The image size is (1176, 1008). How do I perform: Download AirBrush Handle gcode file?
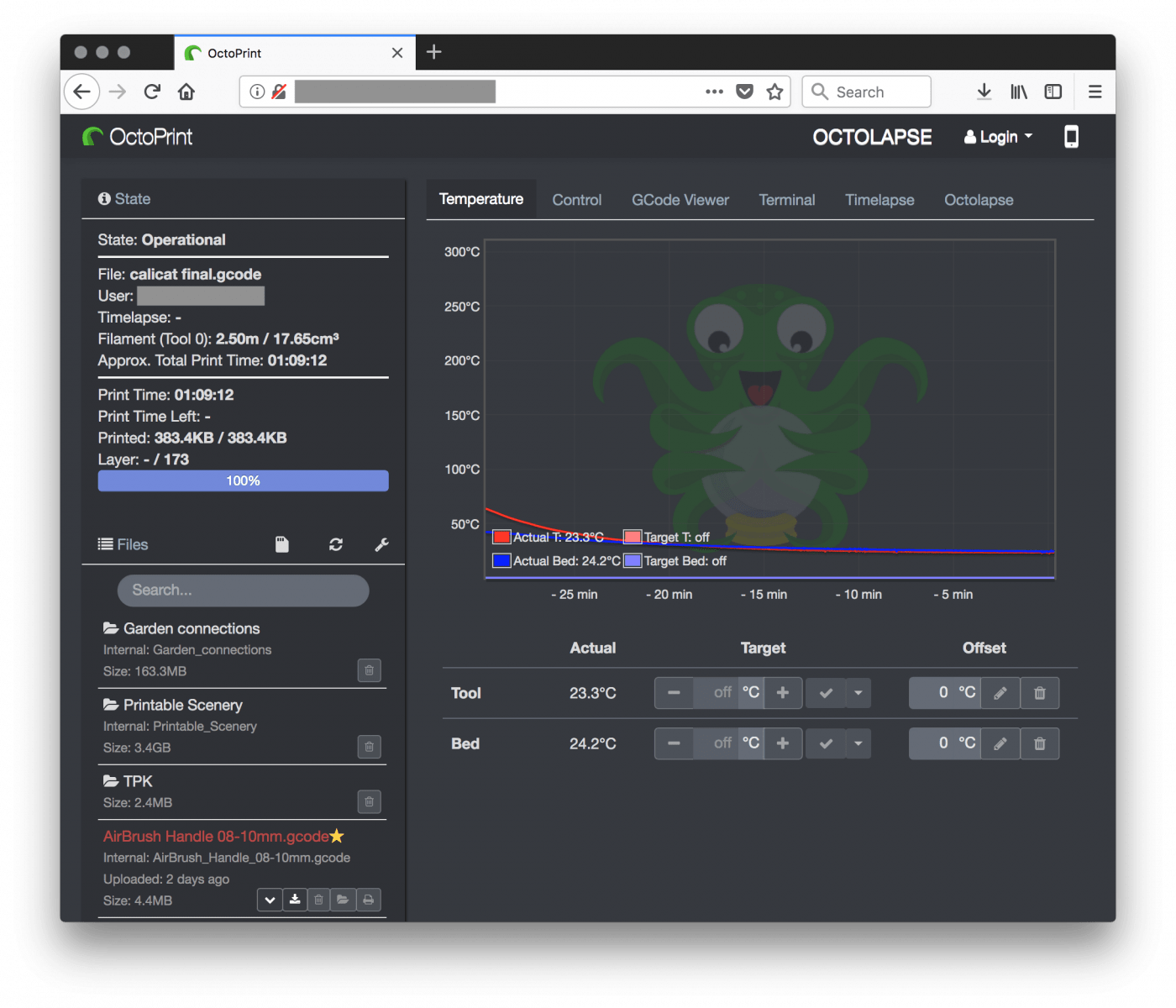(x=295, y=900)
